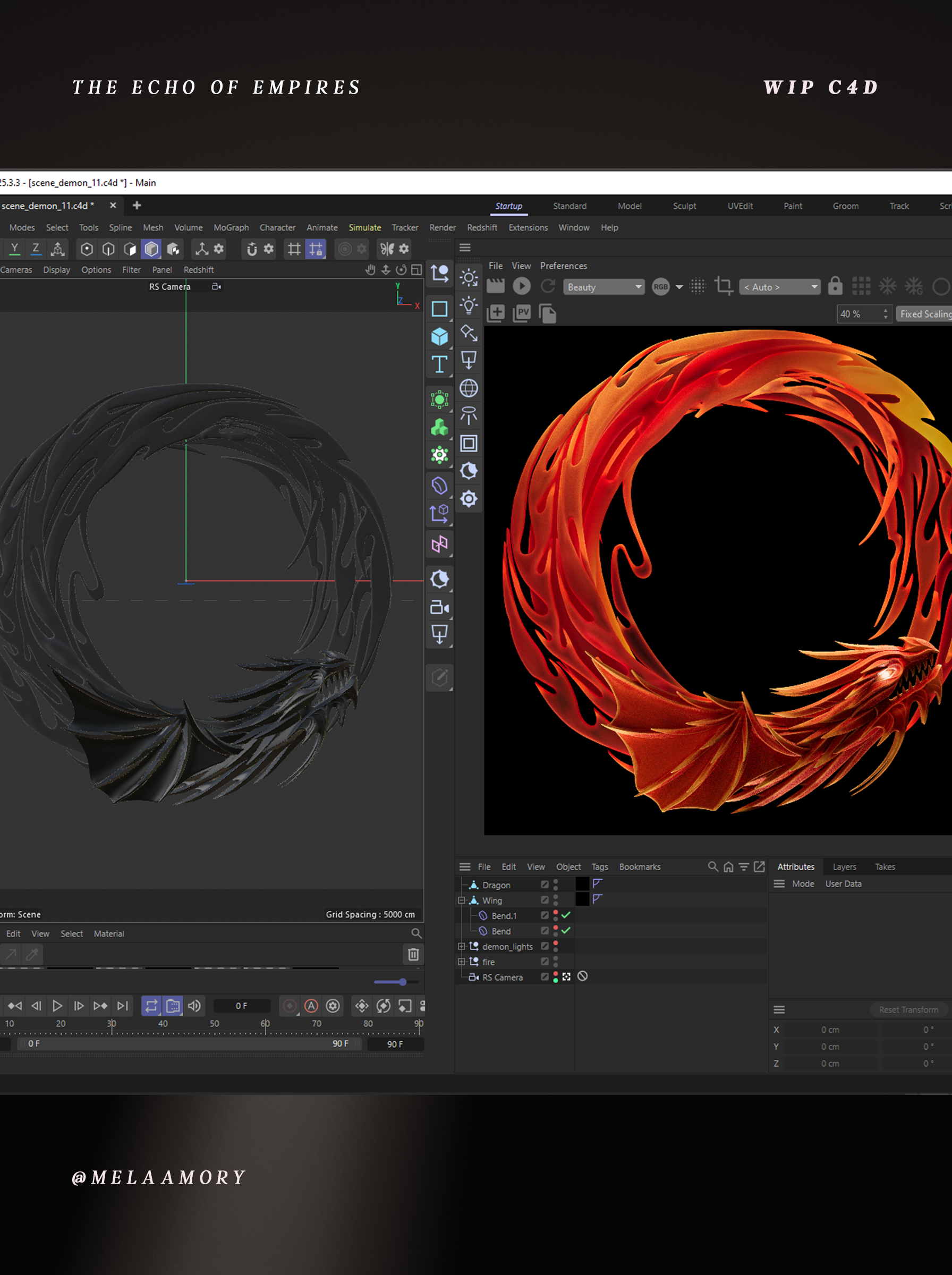The image size is (952, 1275).
Task: Toggle the workplane locked grid button
Action: tap(316, 249)
